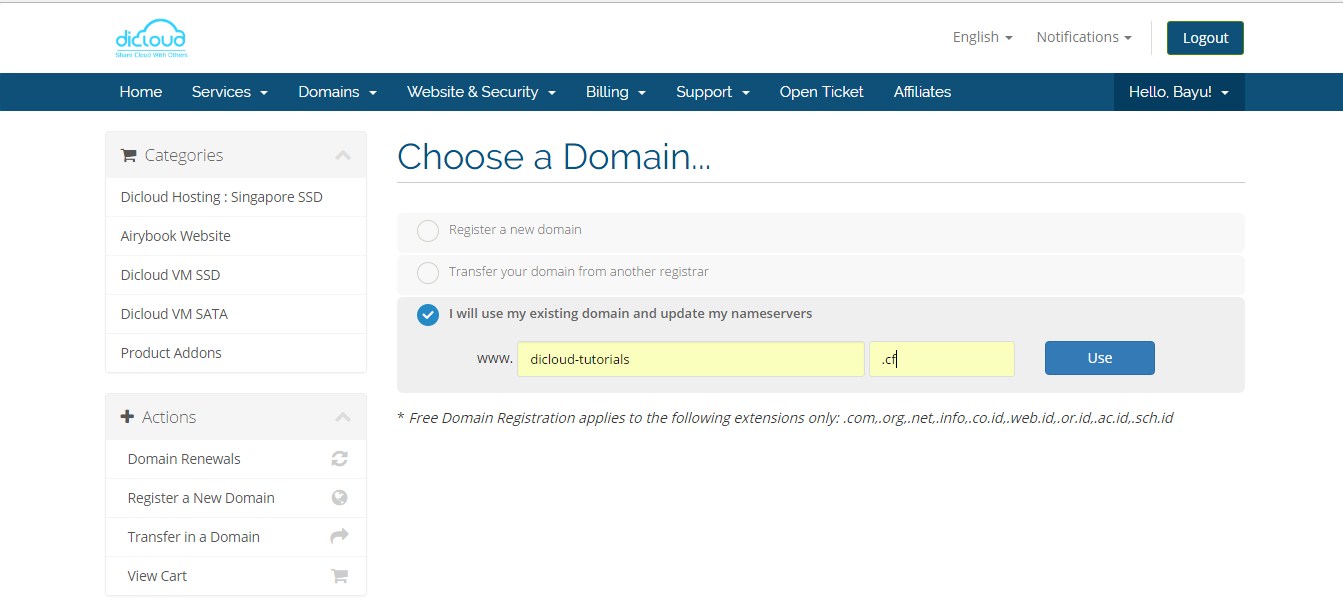The height and width of the screenshot is (610, 1343).
Task: Go to Home in the navigation bar
Action: pos(141,92)
